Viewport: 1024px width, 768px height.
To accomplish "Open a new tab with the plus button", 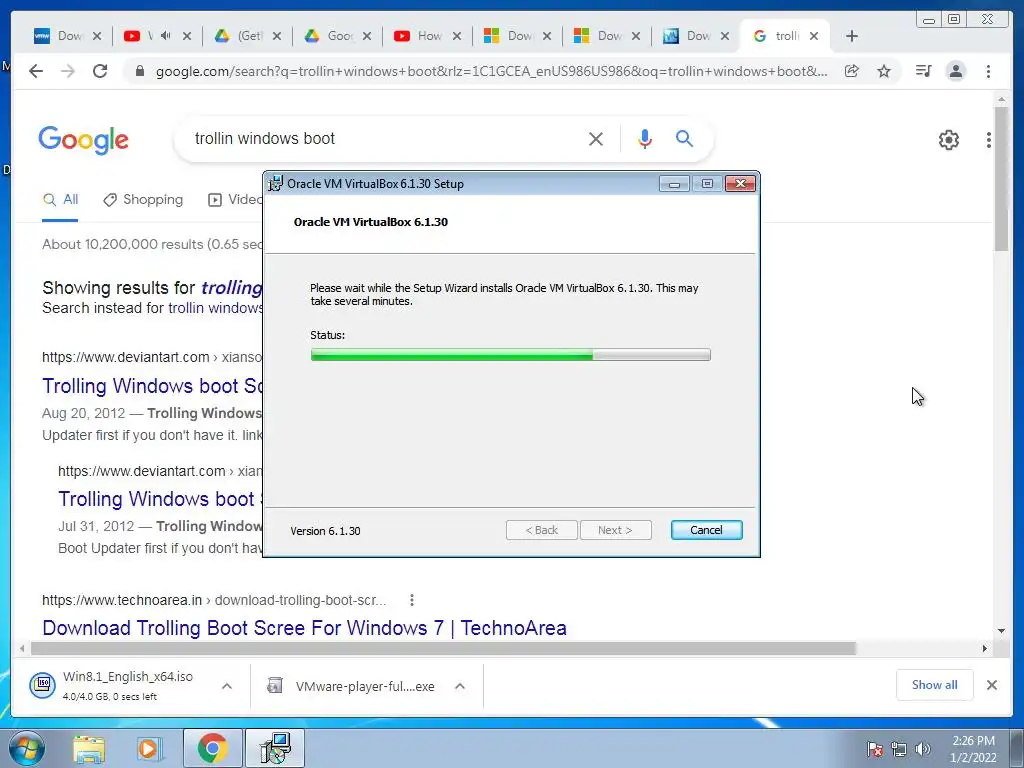I will 852,36.
